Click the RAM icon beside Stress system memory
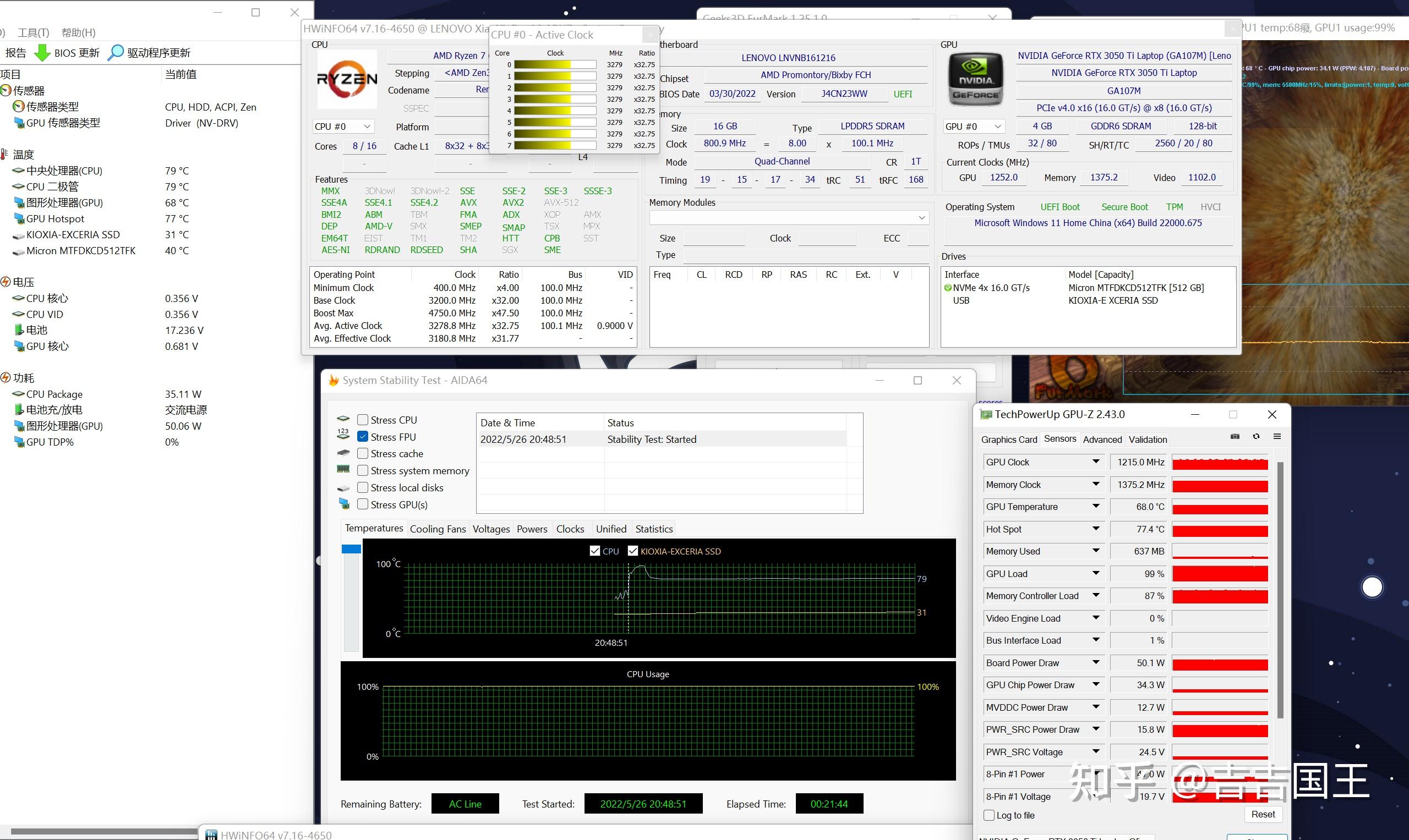1409x840 pixels. point(343,469)
